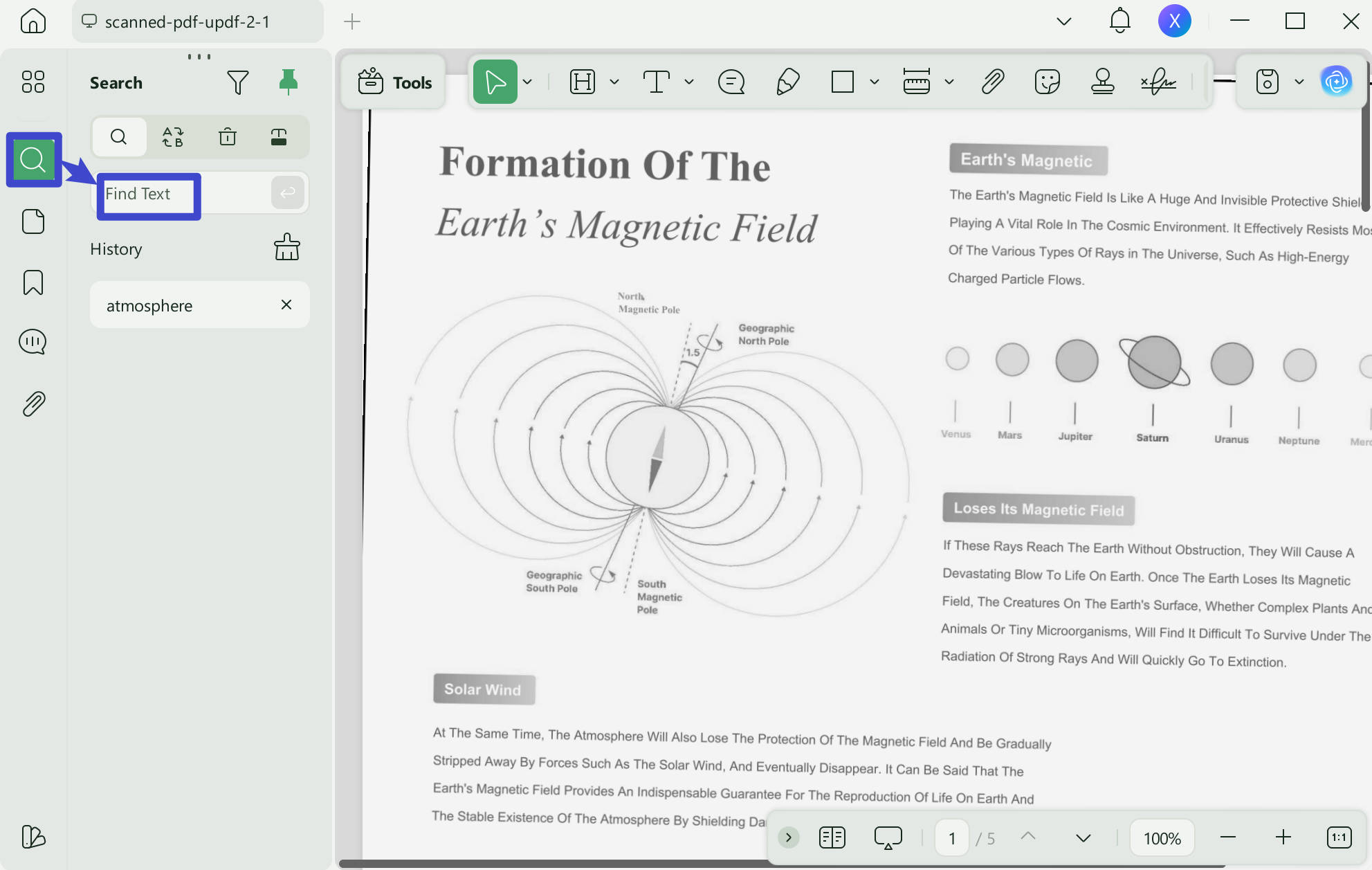
Task: Expand the shape tool dropdown arrow
Action: point(875,82)
